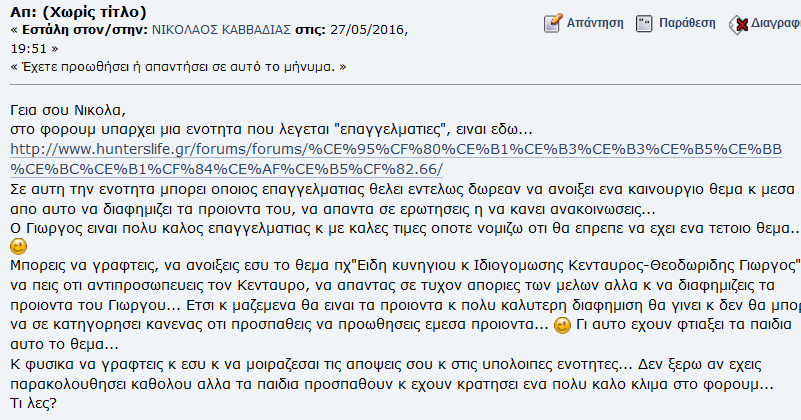Click the sent date 27/05/2016
801x420 pixels.
pos(369,30)
